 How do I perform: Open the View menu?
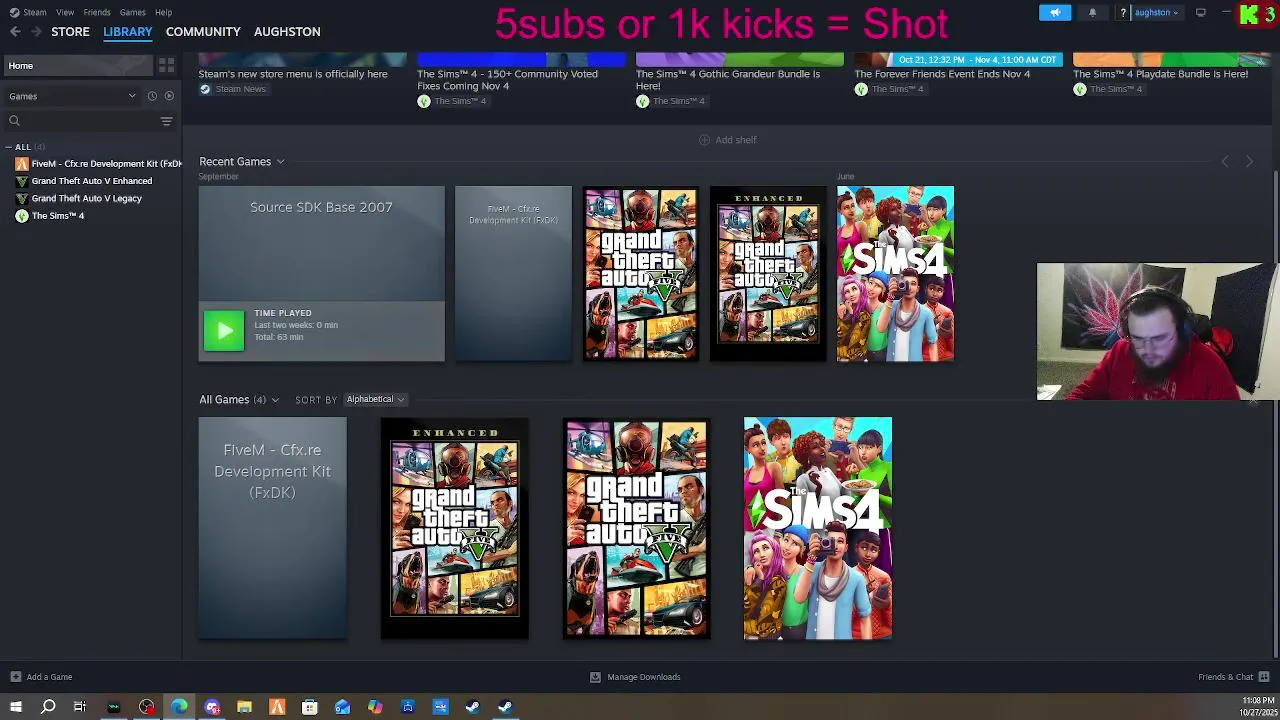pos(65,12)
